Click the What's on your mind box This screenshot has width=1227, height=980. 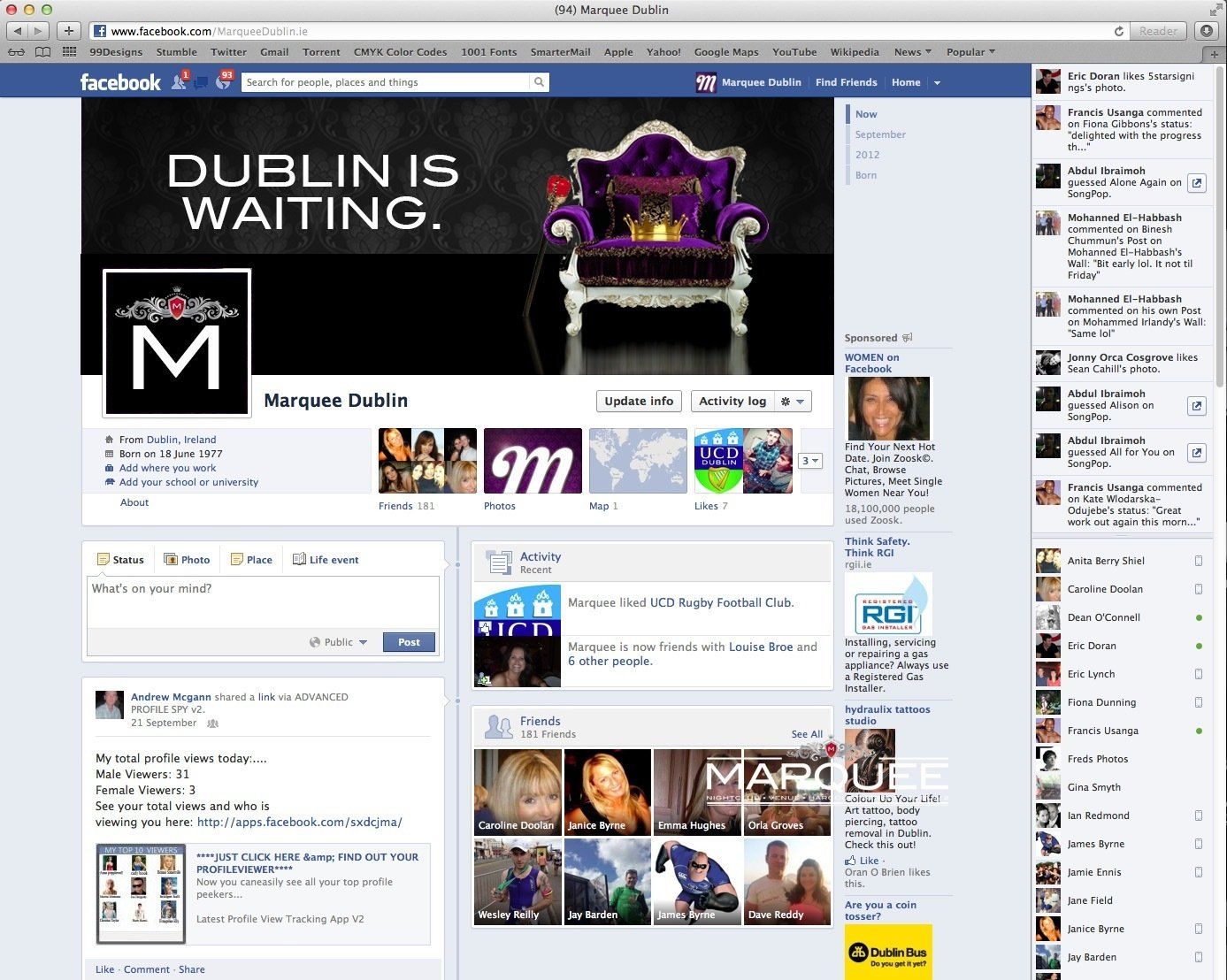[x=263, y=601]
